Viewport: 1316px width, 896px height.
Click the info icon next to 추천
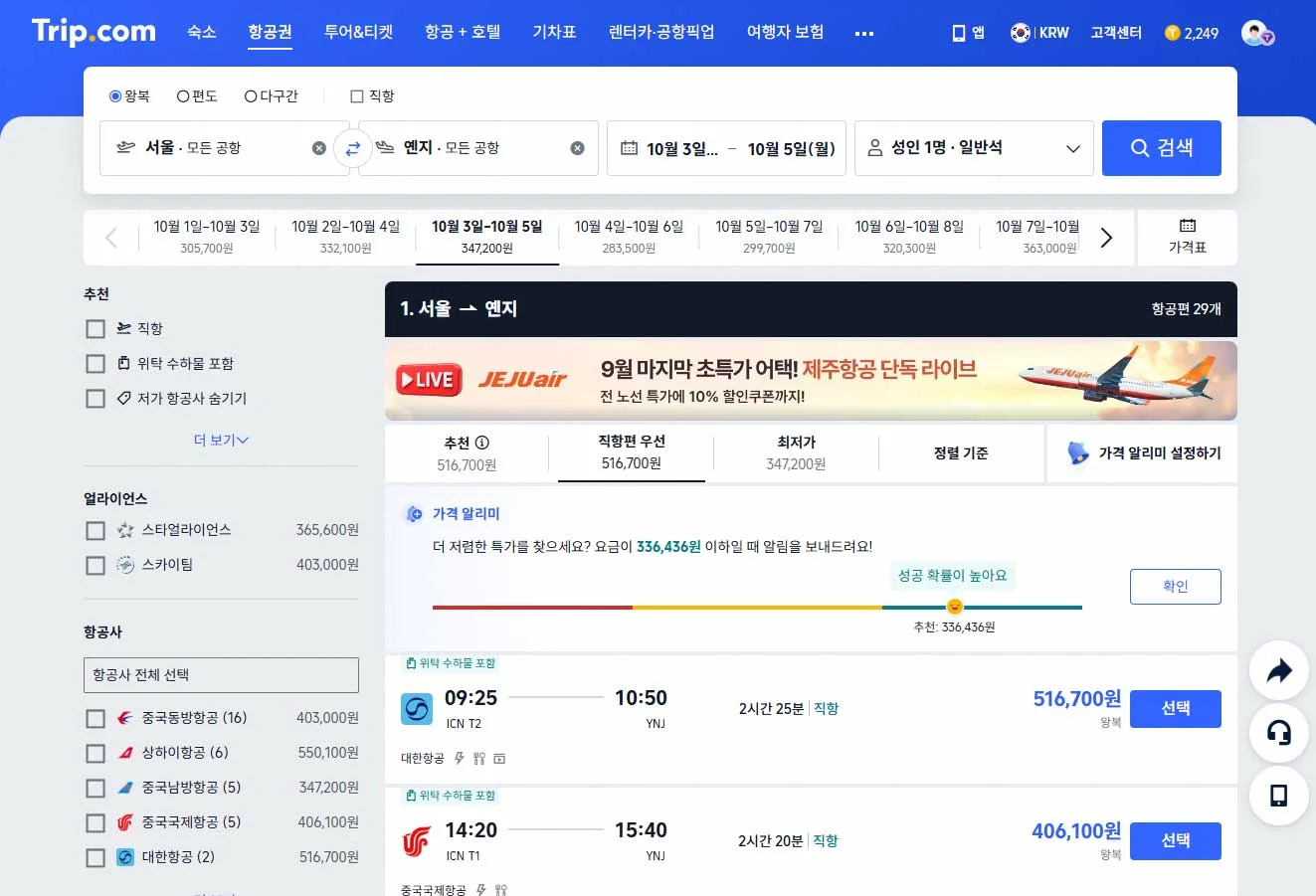[482, 443]
